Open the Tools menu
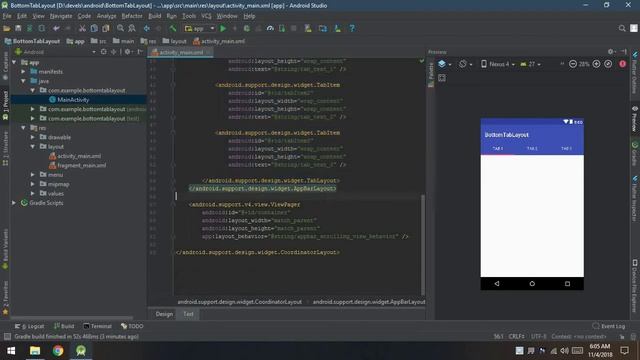Screen dimensions: 640x360 coord(189,16)
